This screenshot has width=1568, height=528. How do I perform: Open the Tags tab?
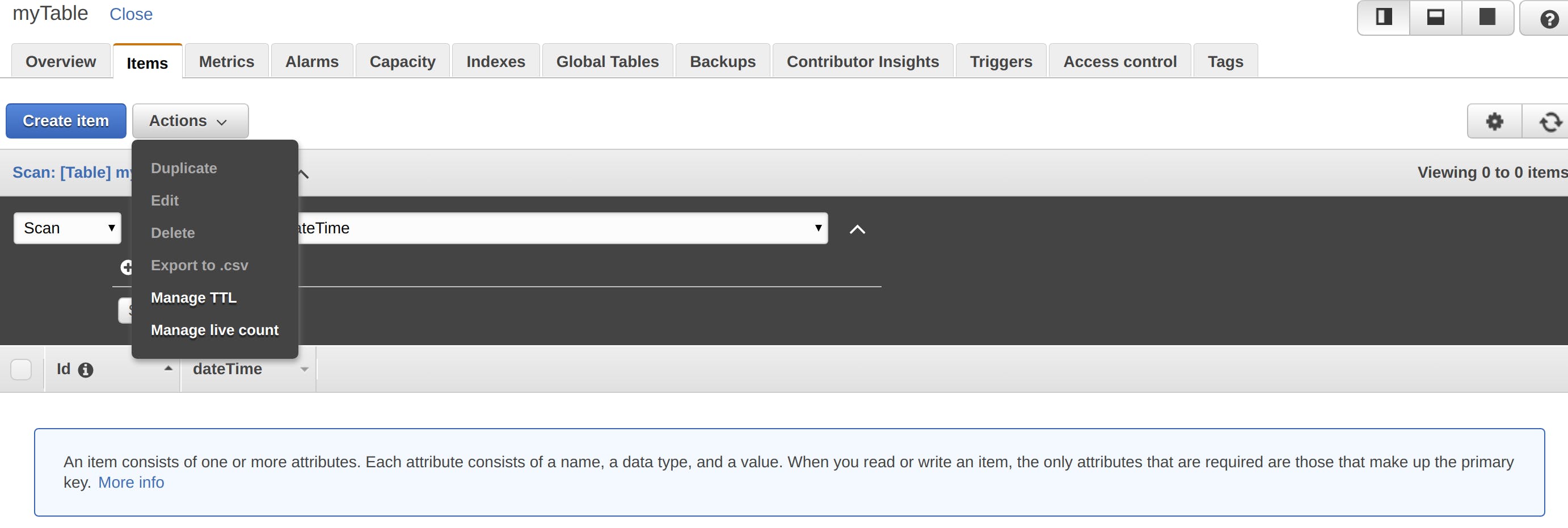1225,61
